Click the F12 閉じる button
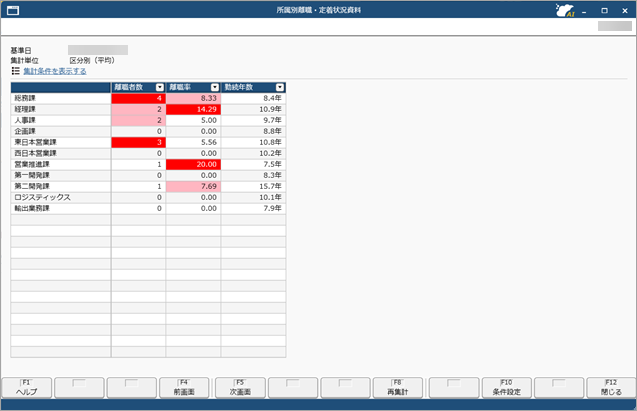 [x=611, y=388]
